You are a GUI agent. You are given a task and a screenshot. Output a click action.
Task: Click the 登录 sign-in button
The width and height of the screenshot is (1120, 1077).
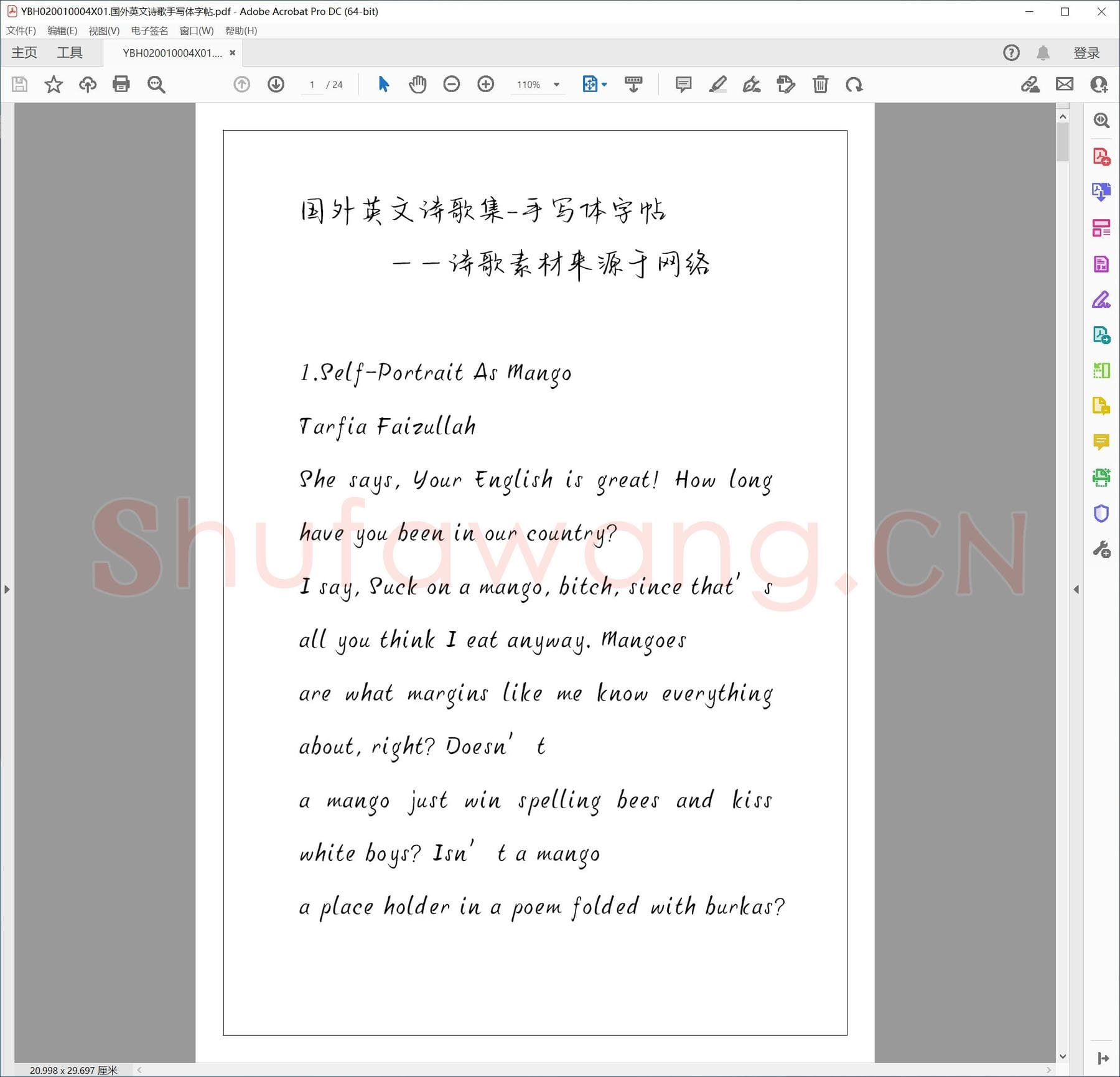pos(1086,53)
